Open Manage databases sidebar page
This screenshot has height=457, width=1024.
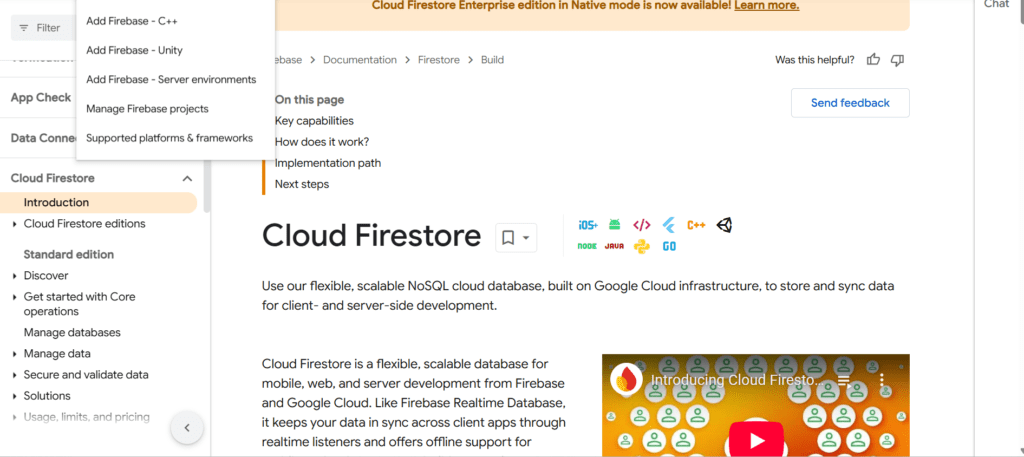pos(72,333)
